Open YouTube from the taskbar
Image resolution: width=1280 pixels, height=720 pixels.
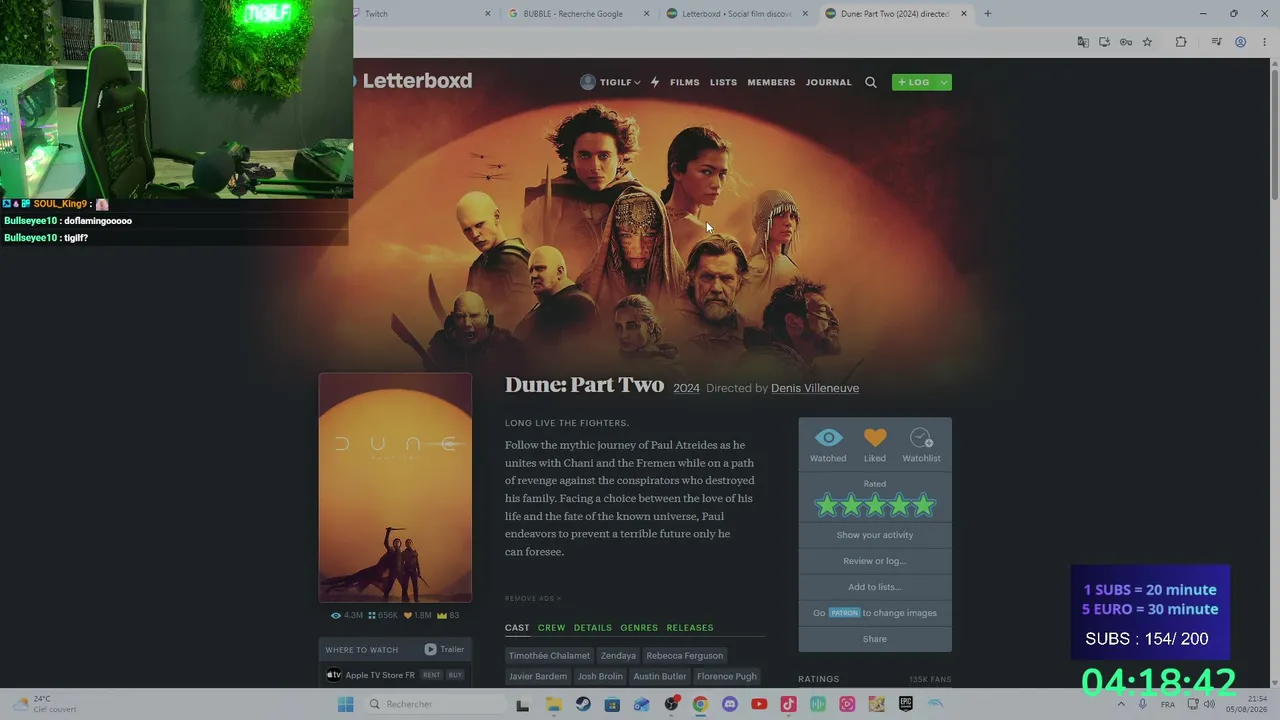[759, 704]
